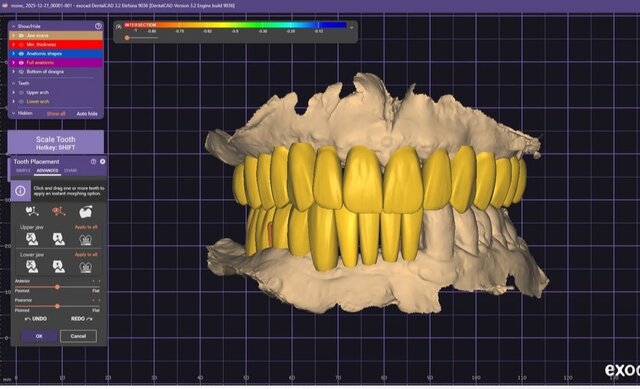Expand the Hidden section arrow
Viewport: 640px width, 389px height.
click(13, 113)
